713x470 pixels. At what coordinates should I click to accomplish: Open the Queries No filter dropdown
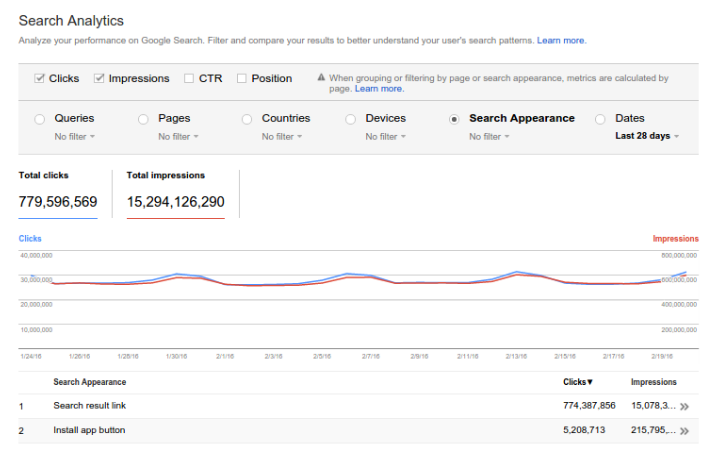pos(74,136)
